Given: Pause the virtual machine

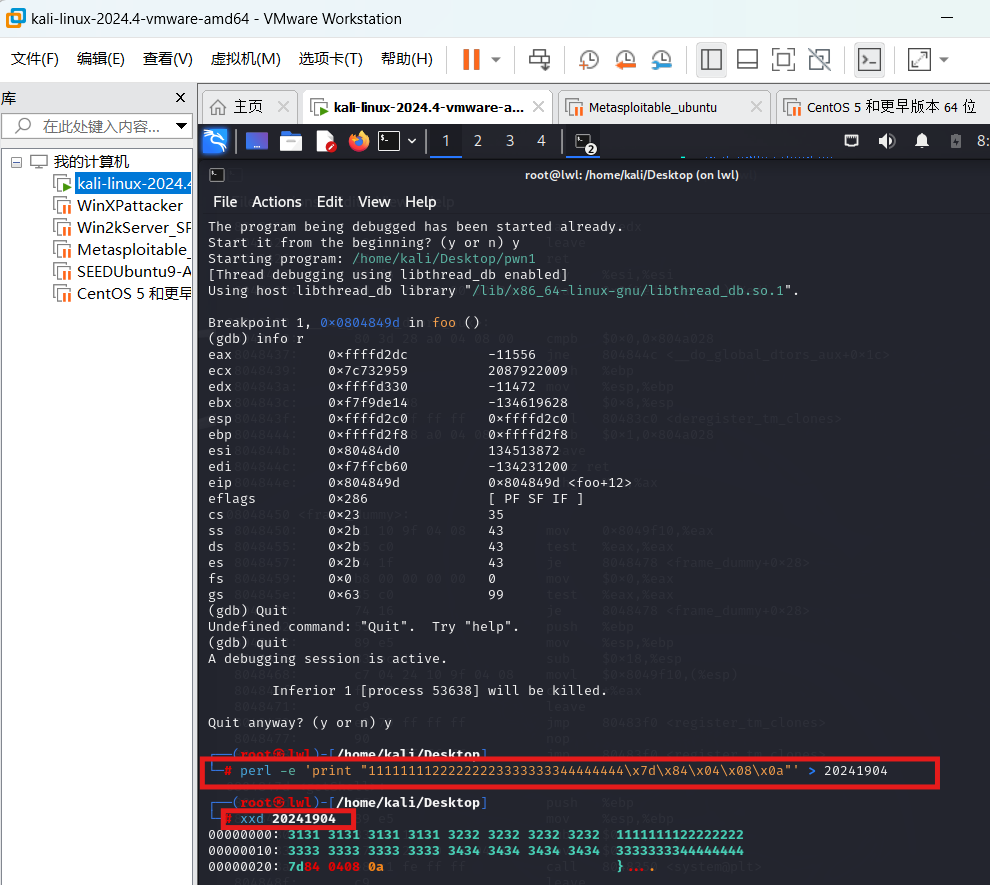Looking at the screenshot, I should [471, 59].
